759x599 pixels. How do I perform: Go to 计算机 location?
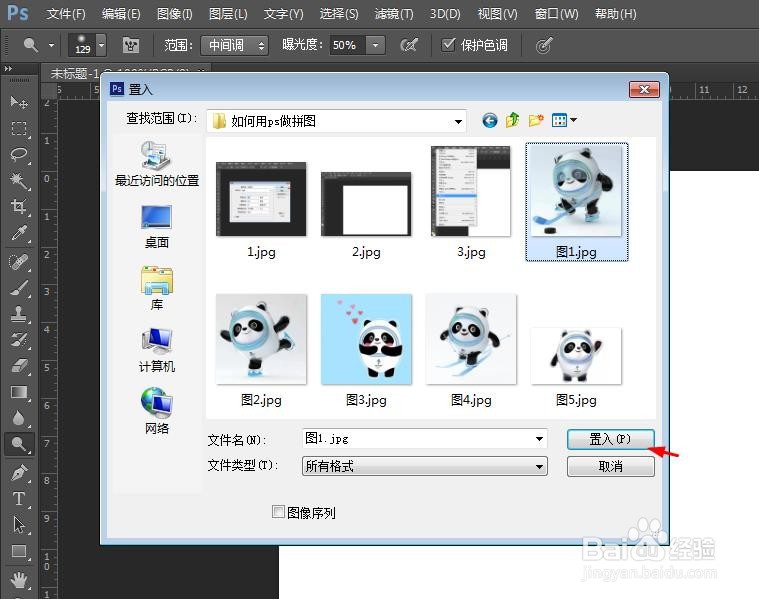click(x=157, y=351)
